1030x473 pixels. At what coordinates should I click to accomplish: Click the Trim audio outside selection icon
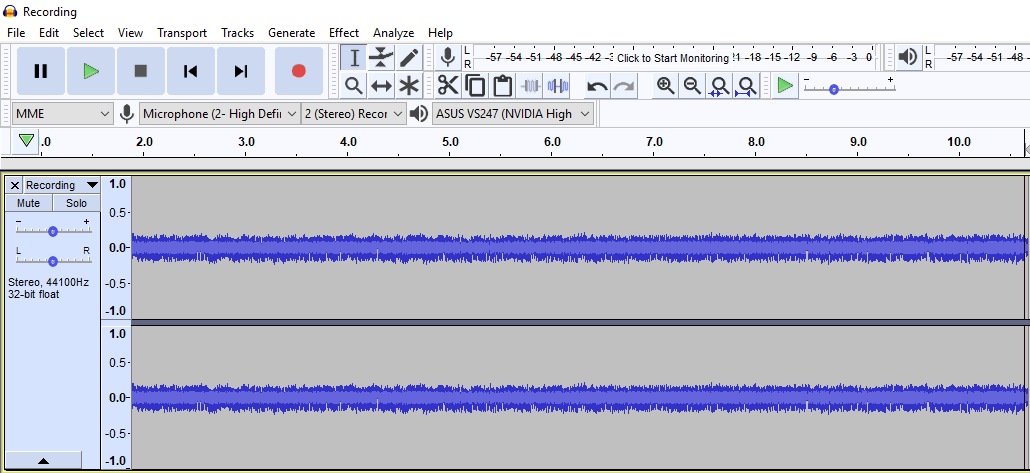click(530, 85)
